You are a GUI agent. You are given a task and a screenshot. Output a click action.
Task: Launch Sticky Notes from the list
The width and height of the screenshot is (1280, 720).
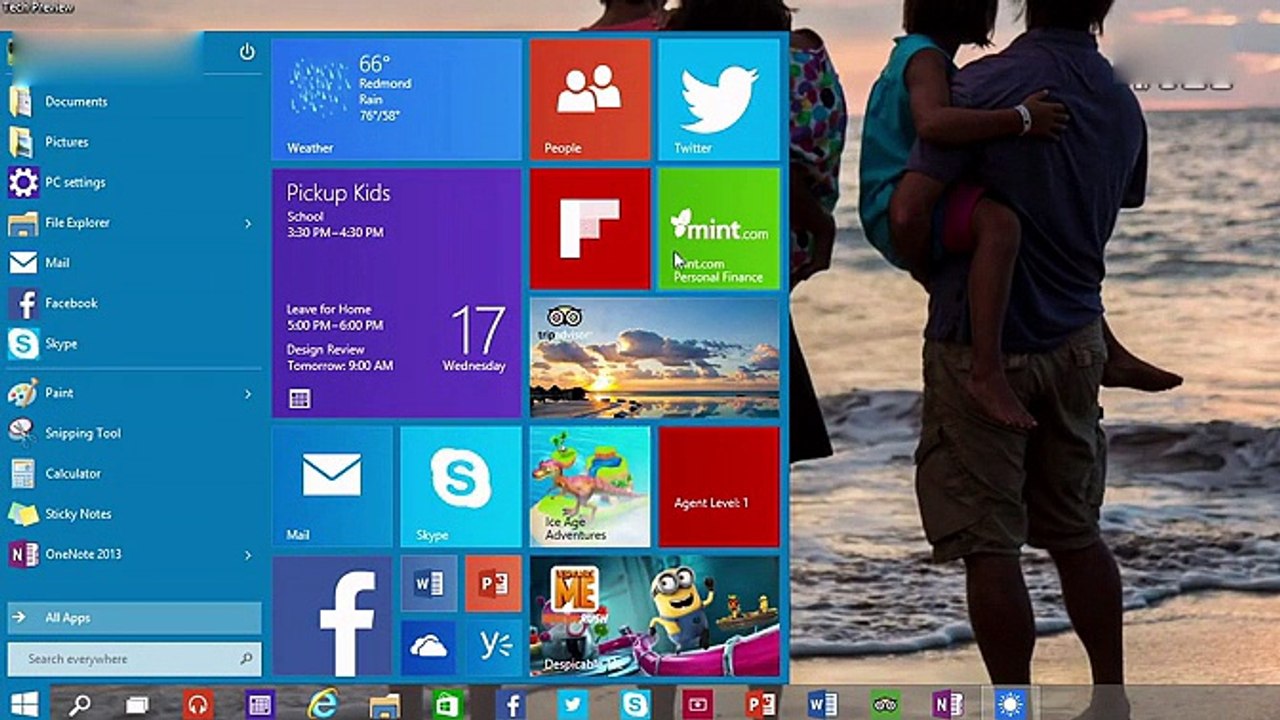134,514
